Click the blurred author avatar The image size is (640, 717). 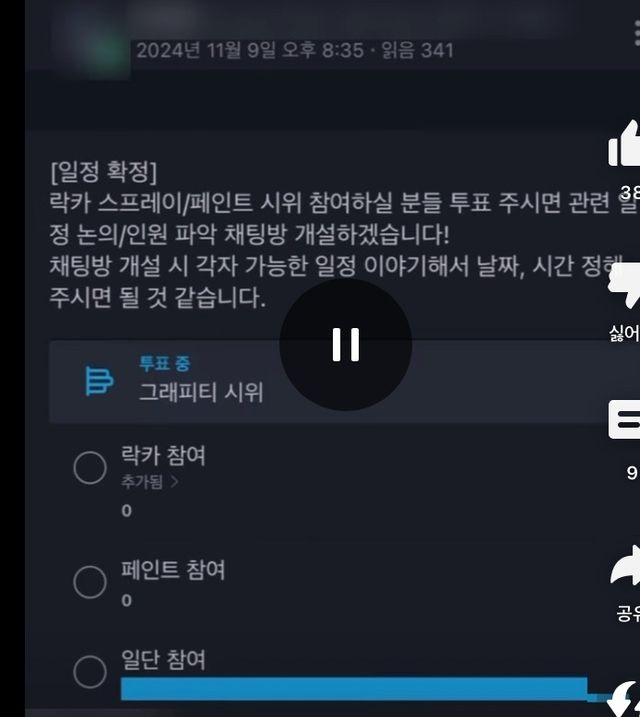106,54
